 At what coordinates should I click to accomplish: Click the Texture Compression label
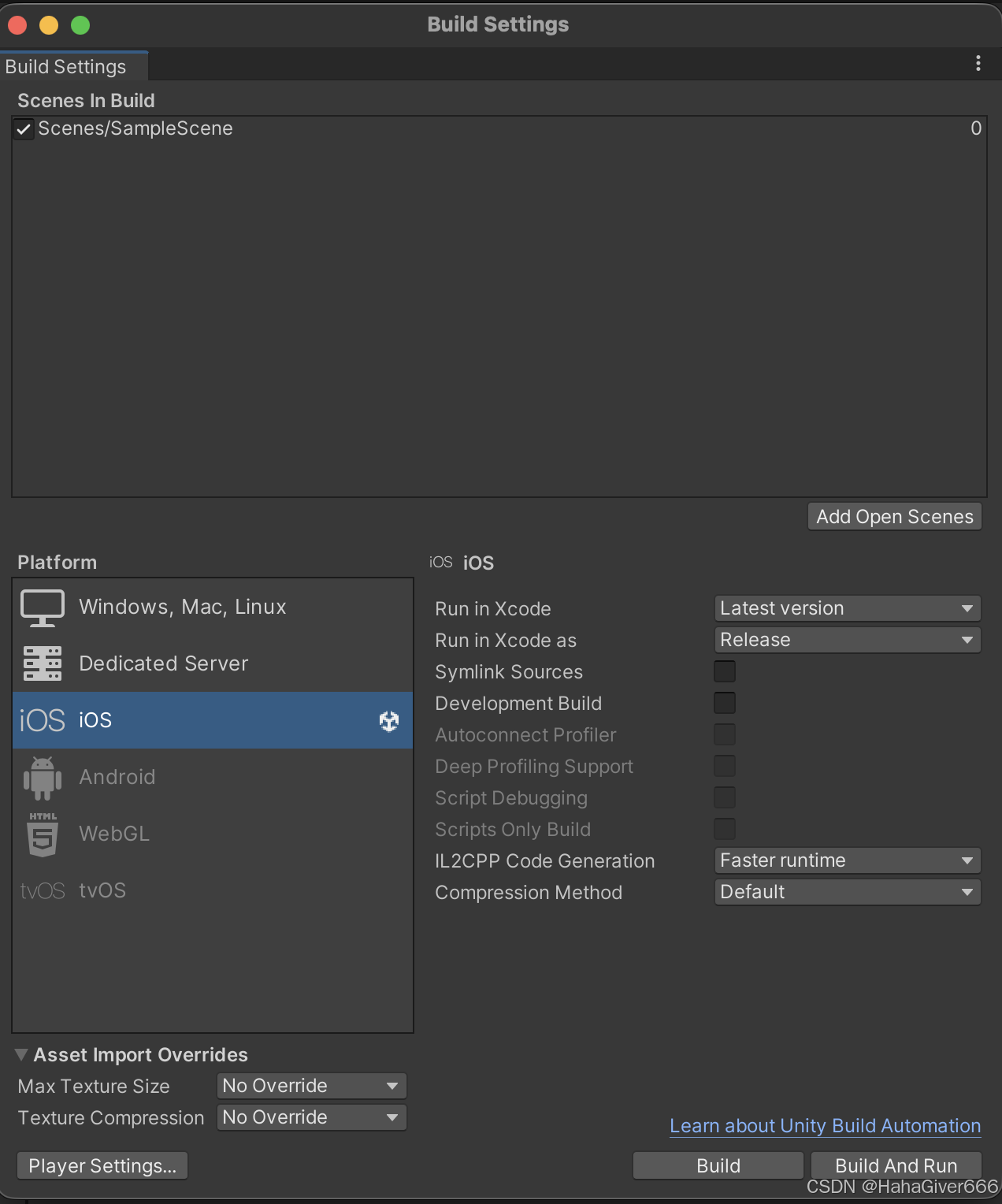click(x=111, y=1118)
